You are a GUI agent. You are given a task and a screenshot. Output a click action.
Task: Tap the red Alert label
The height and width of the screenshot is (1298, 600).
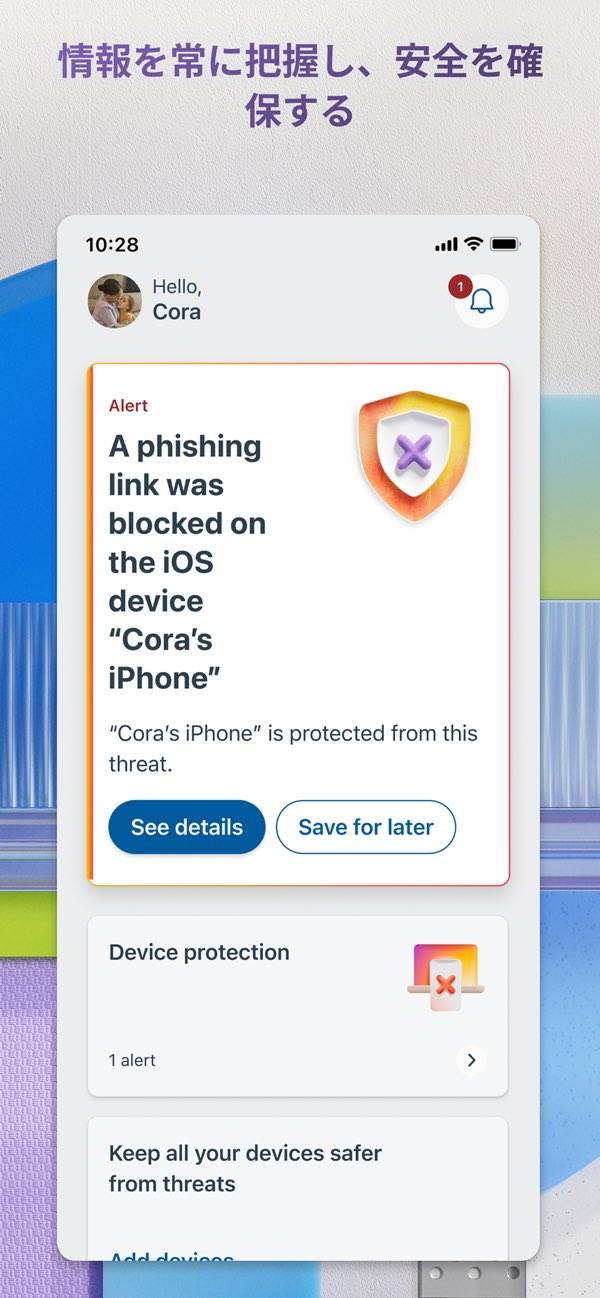pos(128,405)
